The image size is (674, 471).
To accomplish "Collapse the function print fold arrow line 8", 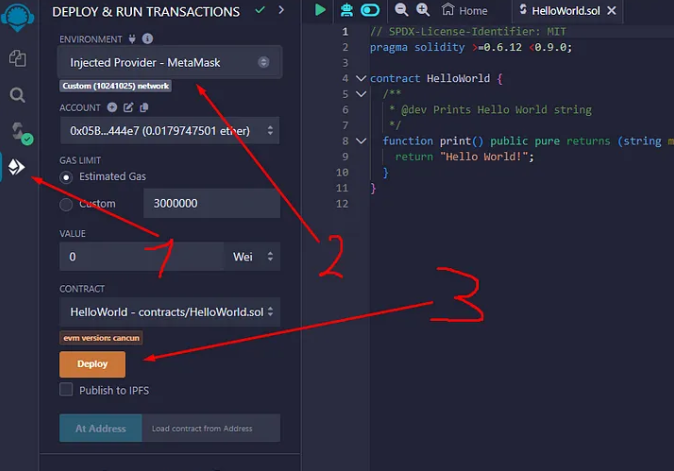I will point(361,141).
